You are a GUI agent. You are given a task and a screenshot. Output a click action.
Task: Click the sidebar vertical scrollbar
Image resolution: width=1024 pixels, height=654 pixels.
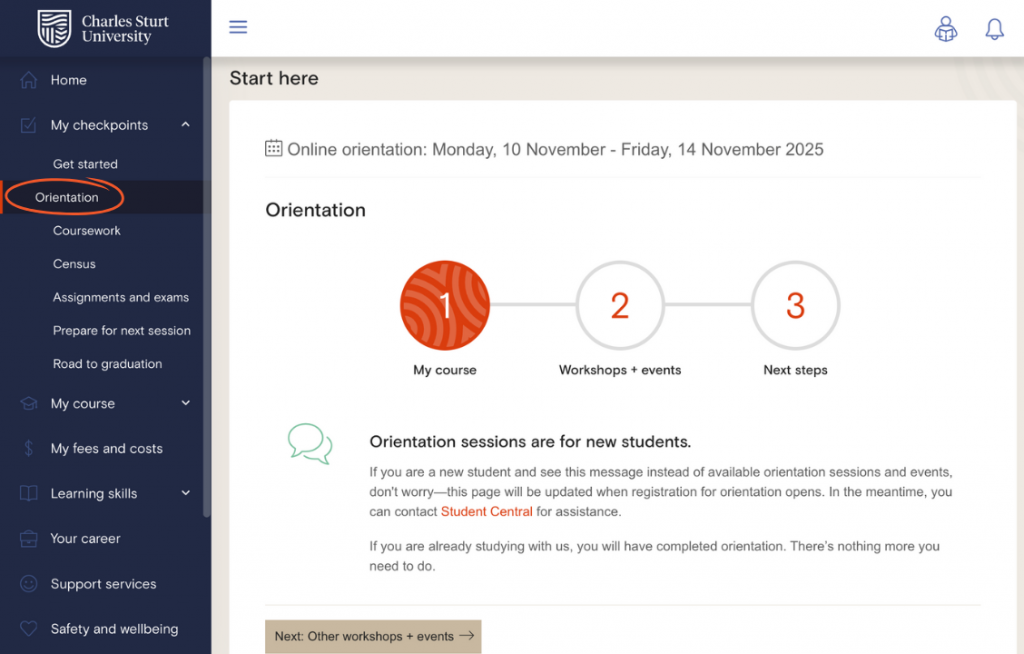pyautogui.click(x=207, y=290)
